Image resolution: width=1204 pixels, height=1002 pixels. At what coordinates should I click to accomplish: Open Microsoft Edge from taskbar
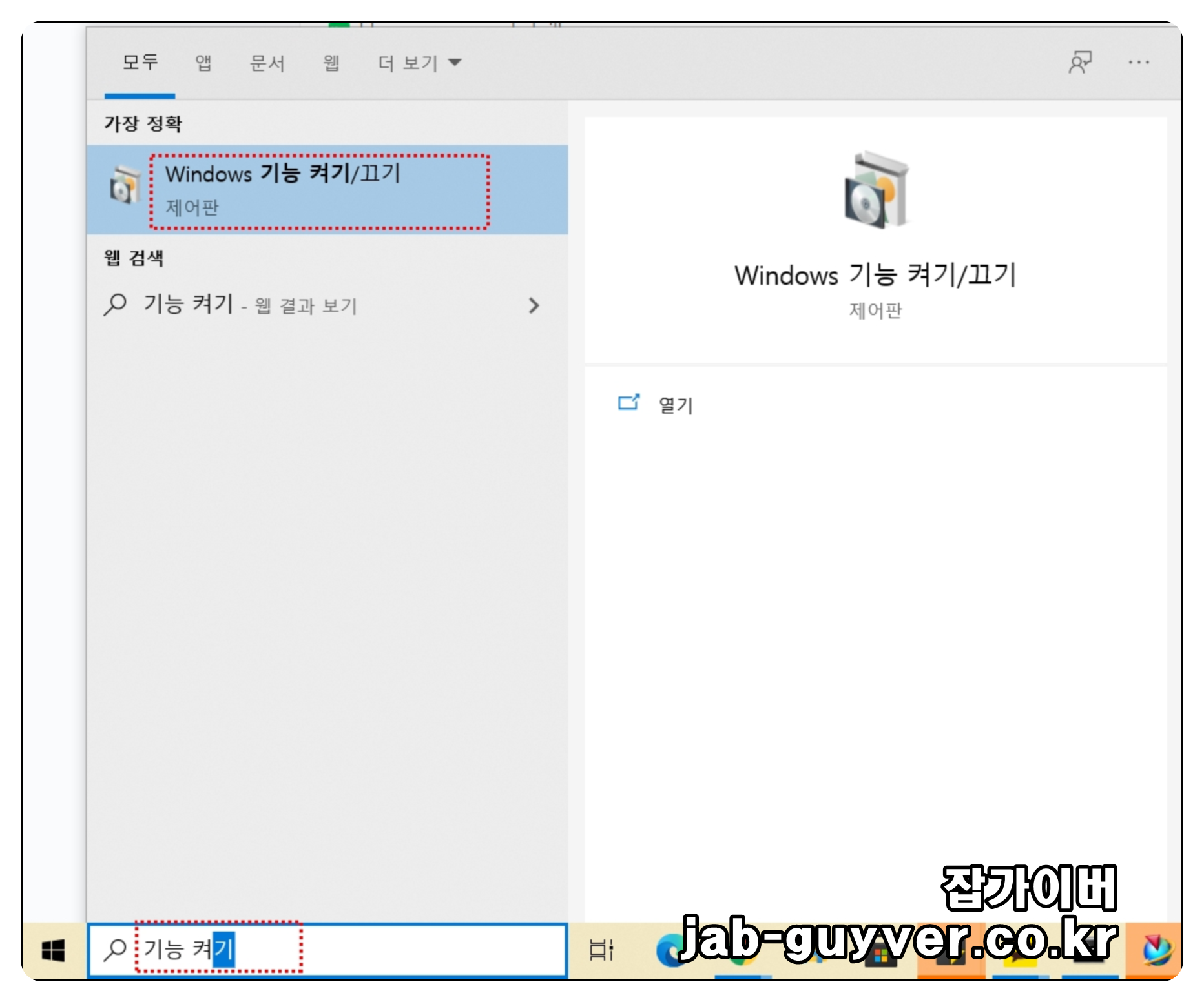670,951
